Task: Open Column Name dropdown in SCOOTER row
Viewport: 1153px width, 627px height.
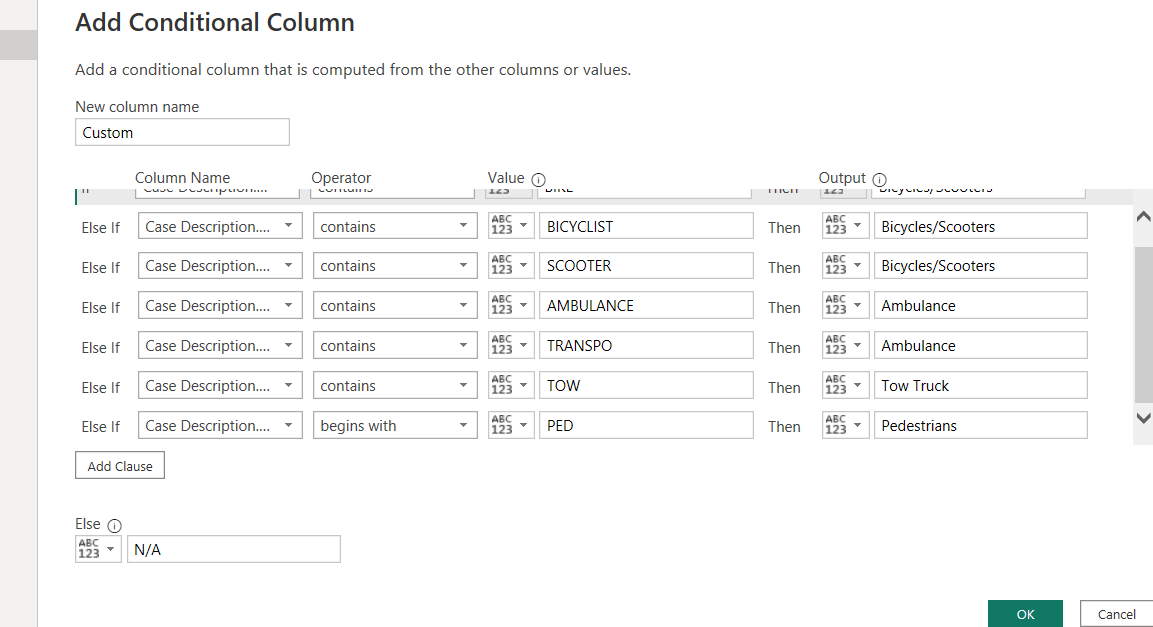Action: [220, 265]
